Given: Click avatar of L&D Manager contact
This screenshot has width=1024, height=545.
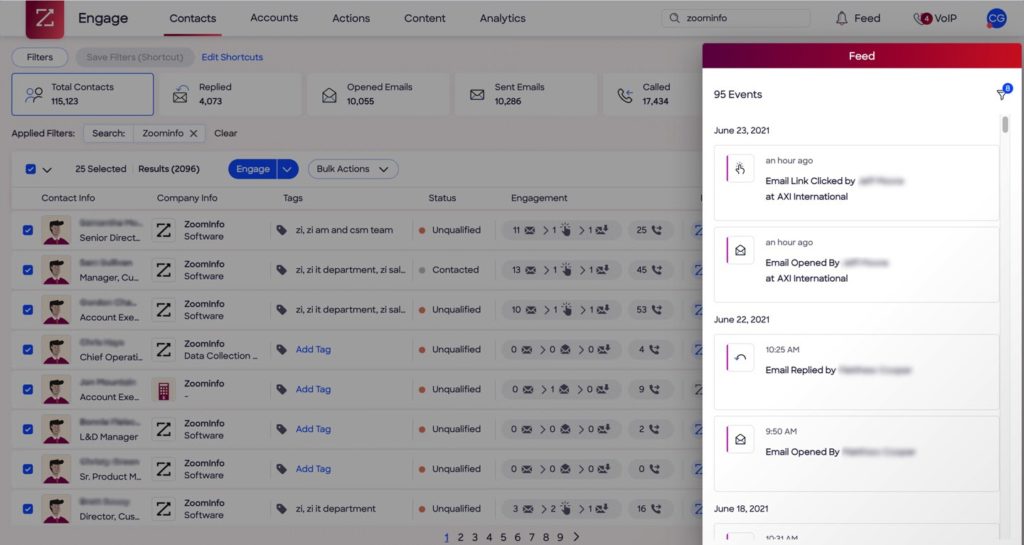Looking at the screenshot, I should pyautogui.click(x=56, y=429).
